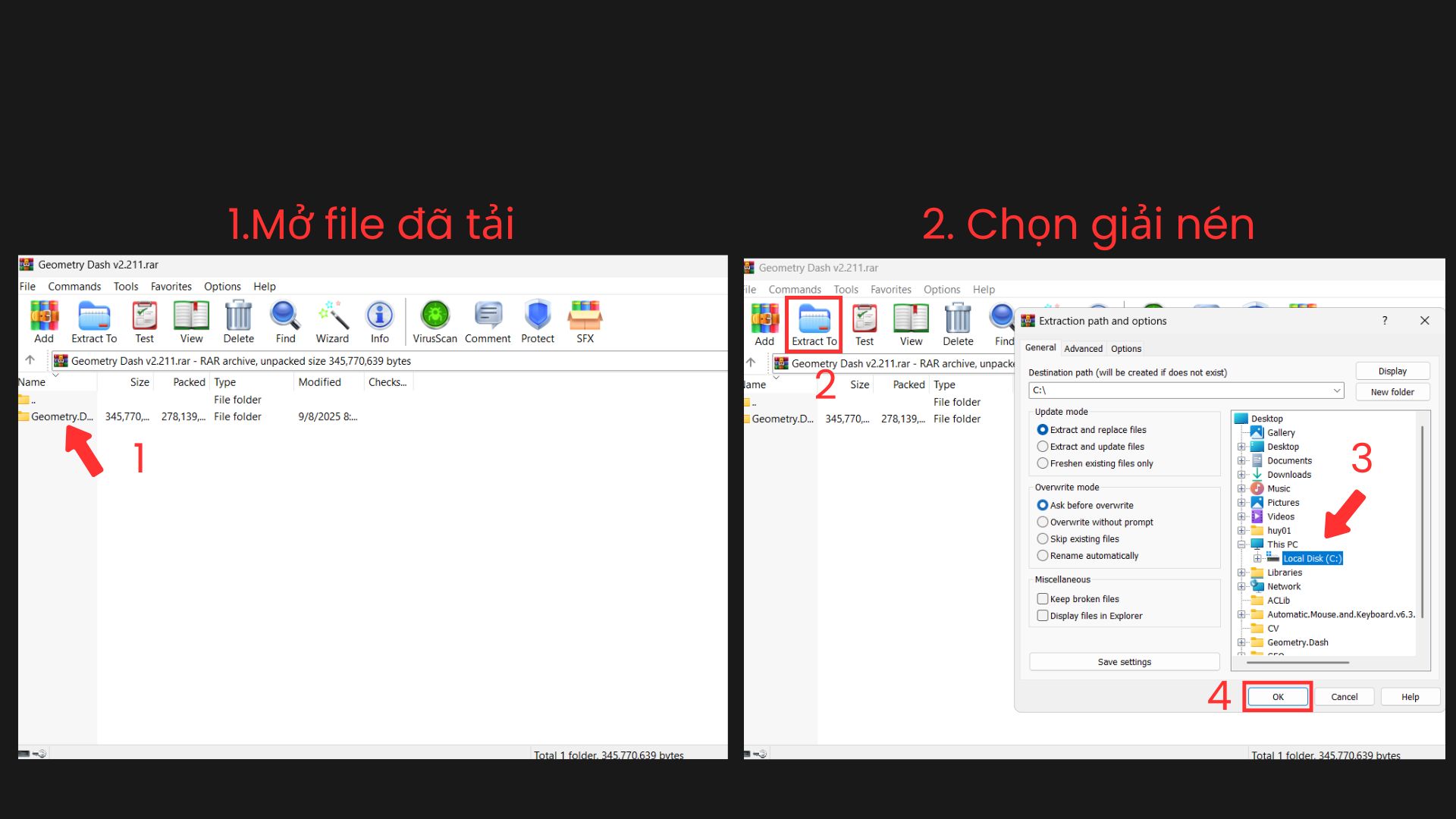Click Modified column header in left window
Screen dimensions: 1456x819
(x=319, y=382)
